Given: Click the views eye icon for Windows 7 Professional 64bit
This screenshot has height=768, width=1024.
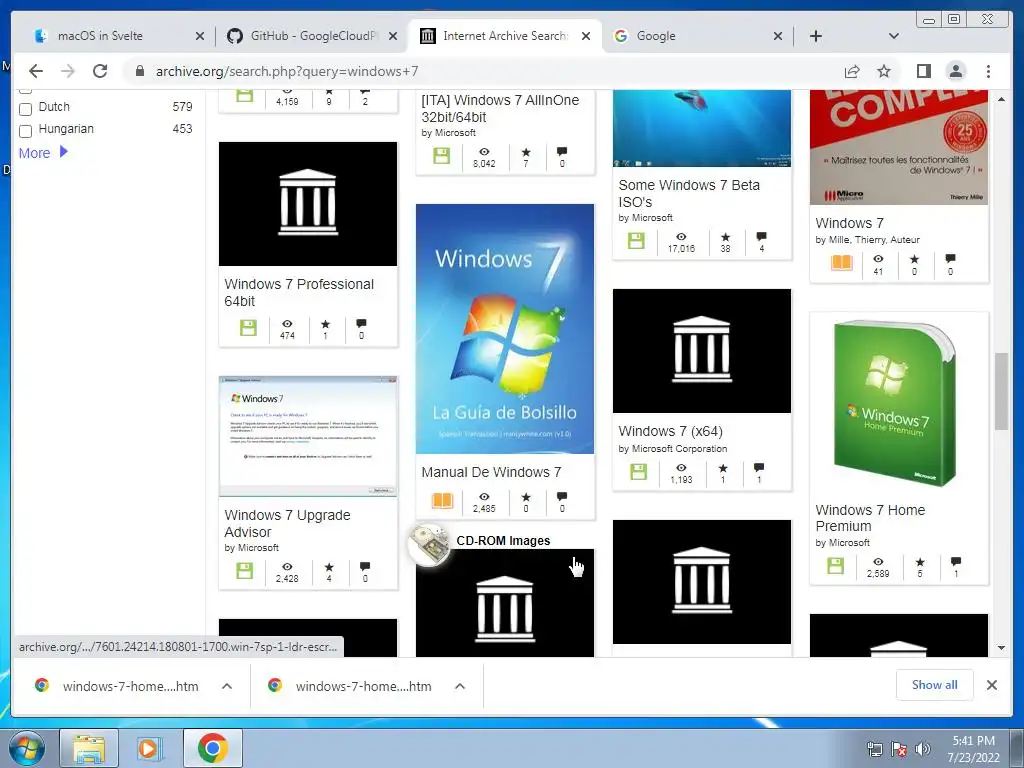Looking at the screenshot, I should pyautogui.click(x=287, y=324).
